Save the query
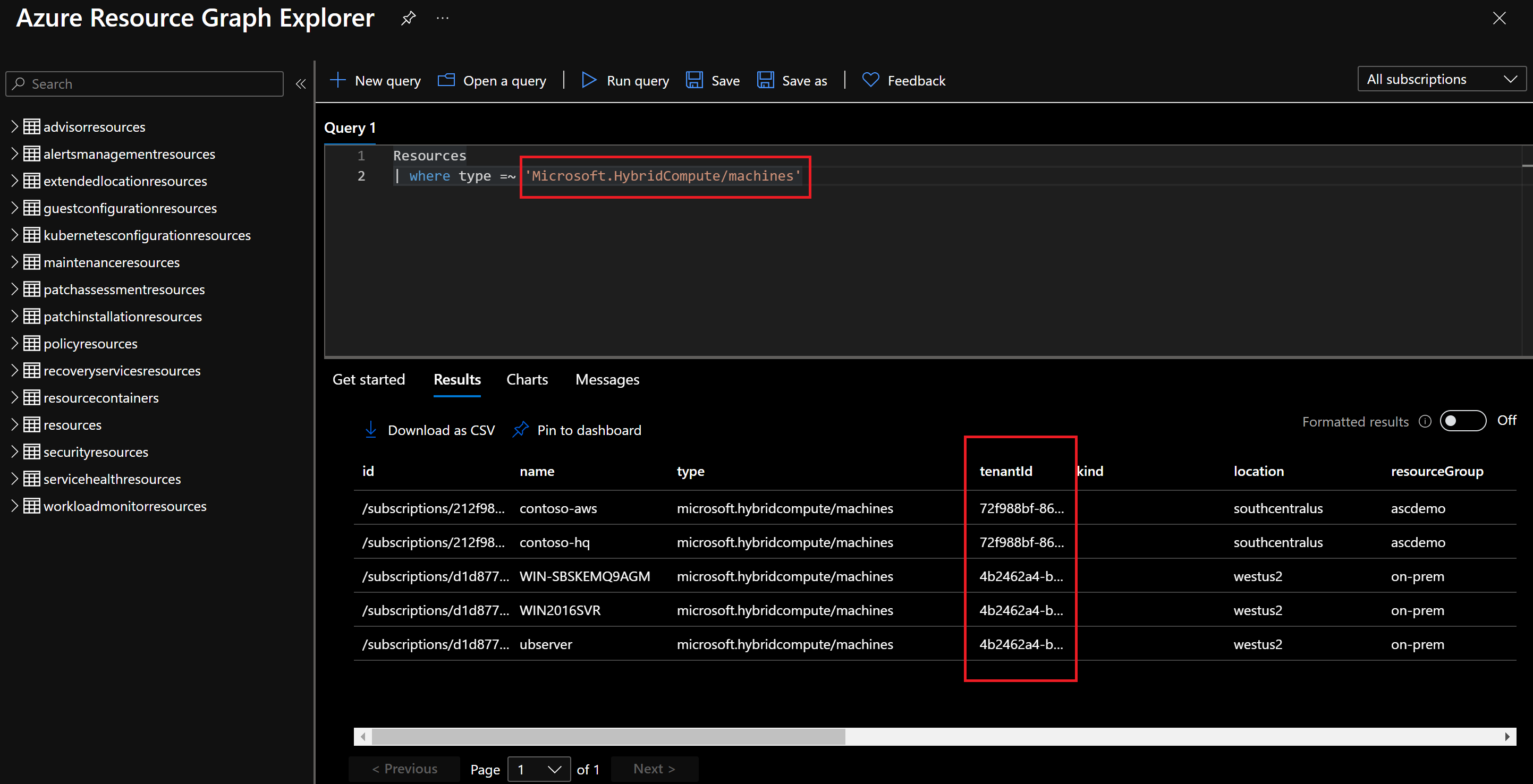Image resolution: width=1533 pixels, height=784 pixels. point(713,80)
